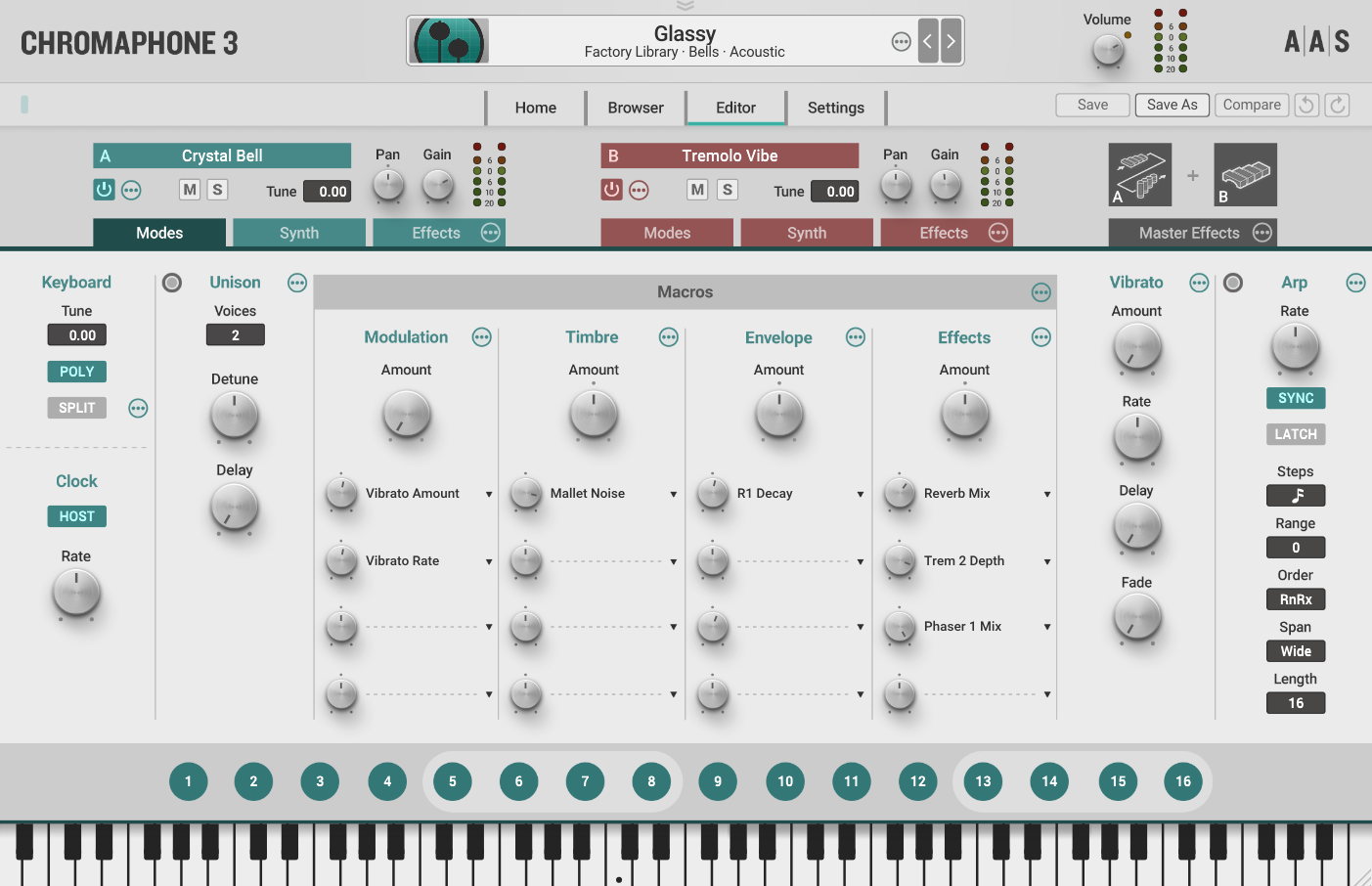
Task: Open the Mallet Noise assignment dropdown
Action: point(674,494)
